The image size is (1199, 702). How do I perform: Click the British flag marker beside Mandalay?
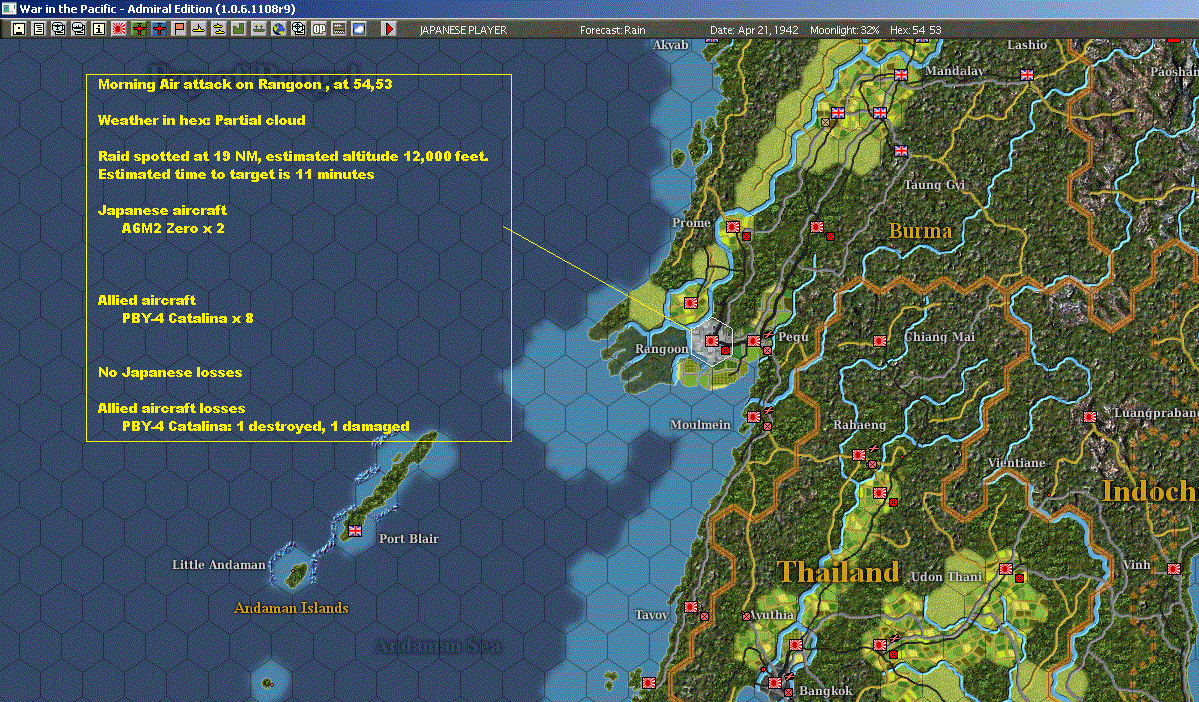tap(901, 75)
